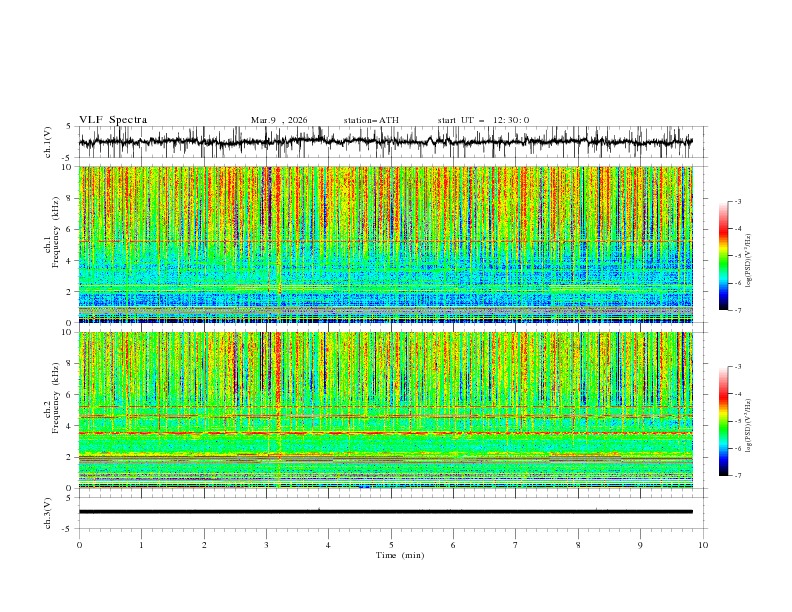Click the "start UT = 12:30:0" header text
The width and height of the screenshot is (792, 612).
[x=483, y=120]
